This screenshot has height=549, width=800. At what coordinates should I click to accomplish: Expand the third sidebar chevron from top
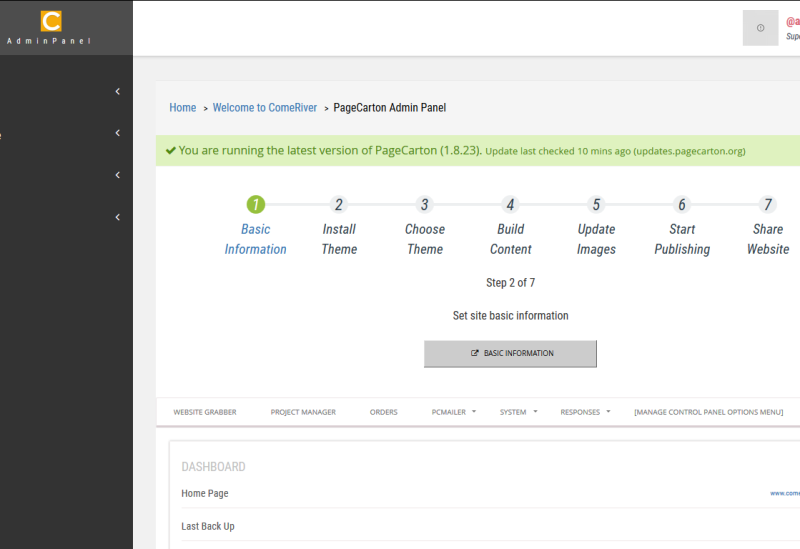[x=118, y=175]
